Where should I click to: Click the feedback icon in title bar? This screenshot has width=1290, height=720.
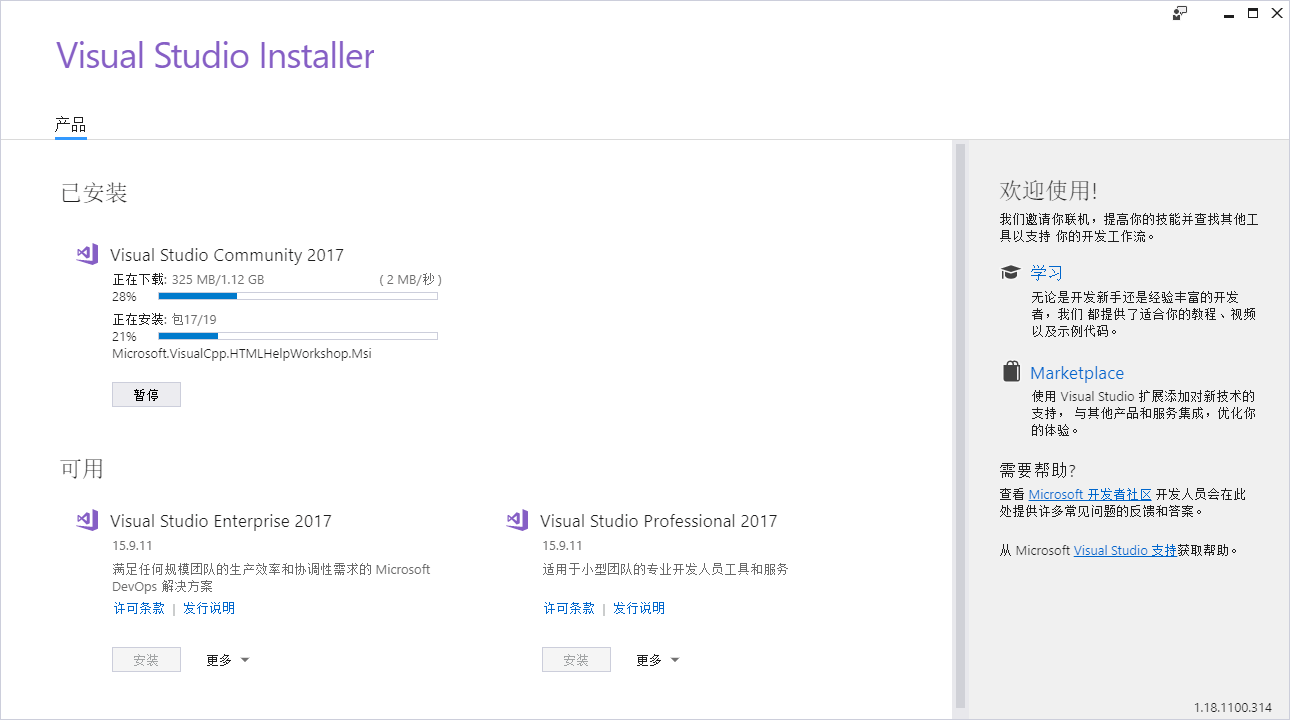pyautogui.click(x=1180, y=13)
